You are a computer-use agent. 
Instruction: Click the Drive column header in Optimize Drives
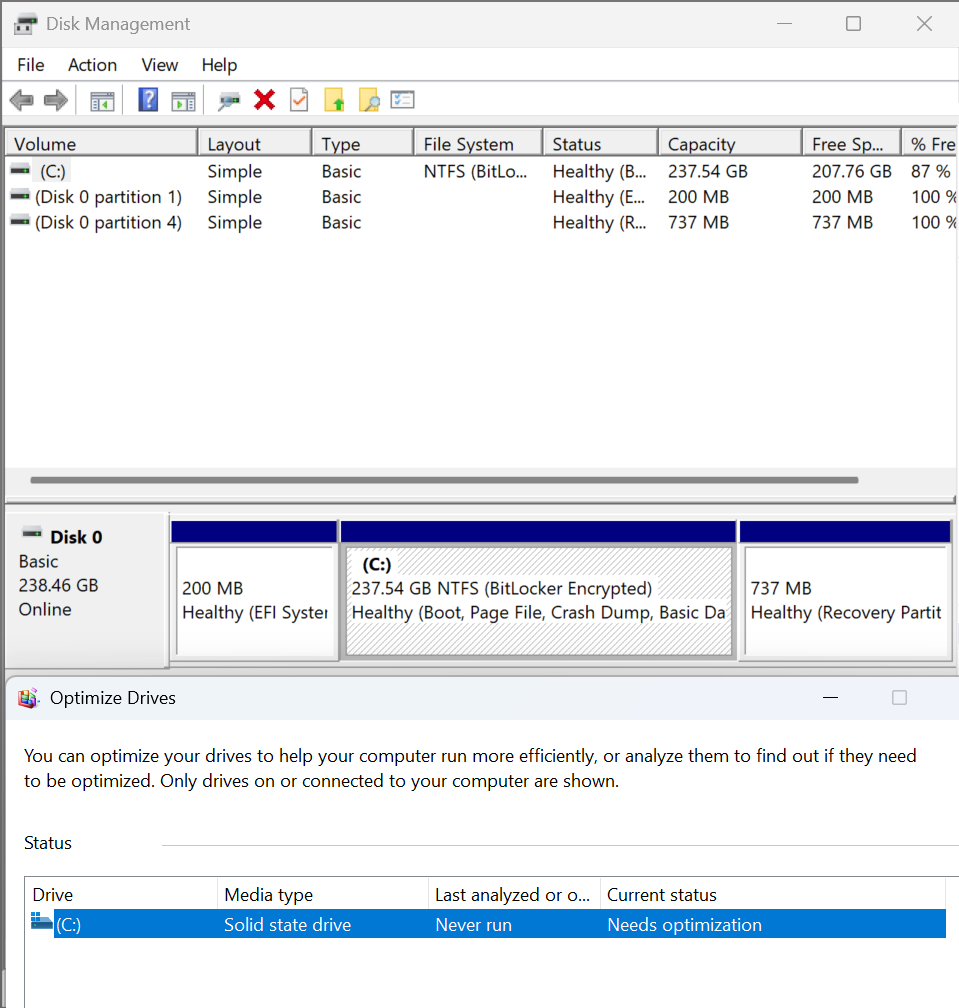[121, 894]
